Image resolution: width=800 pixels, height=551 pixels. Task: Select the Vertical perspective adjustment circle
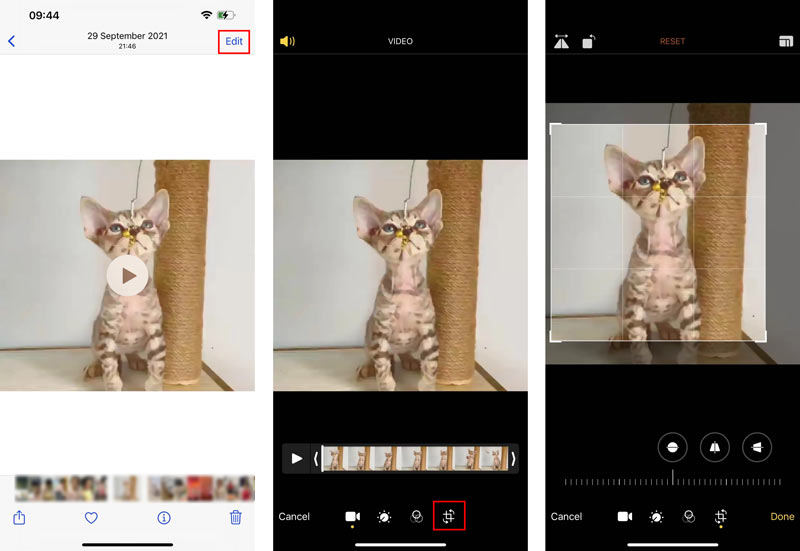[715, 447]
